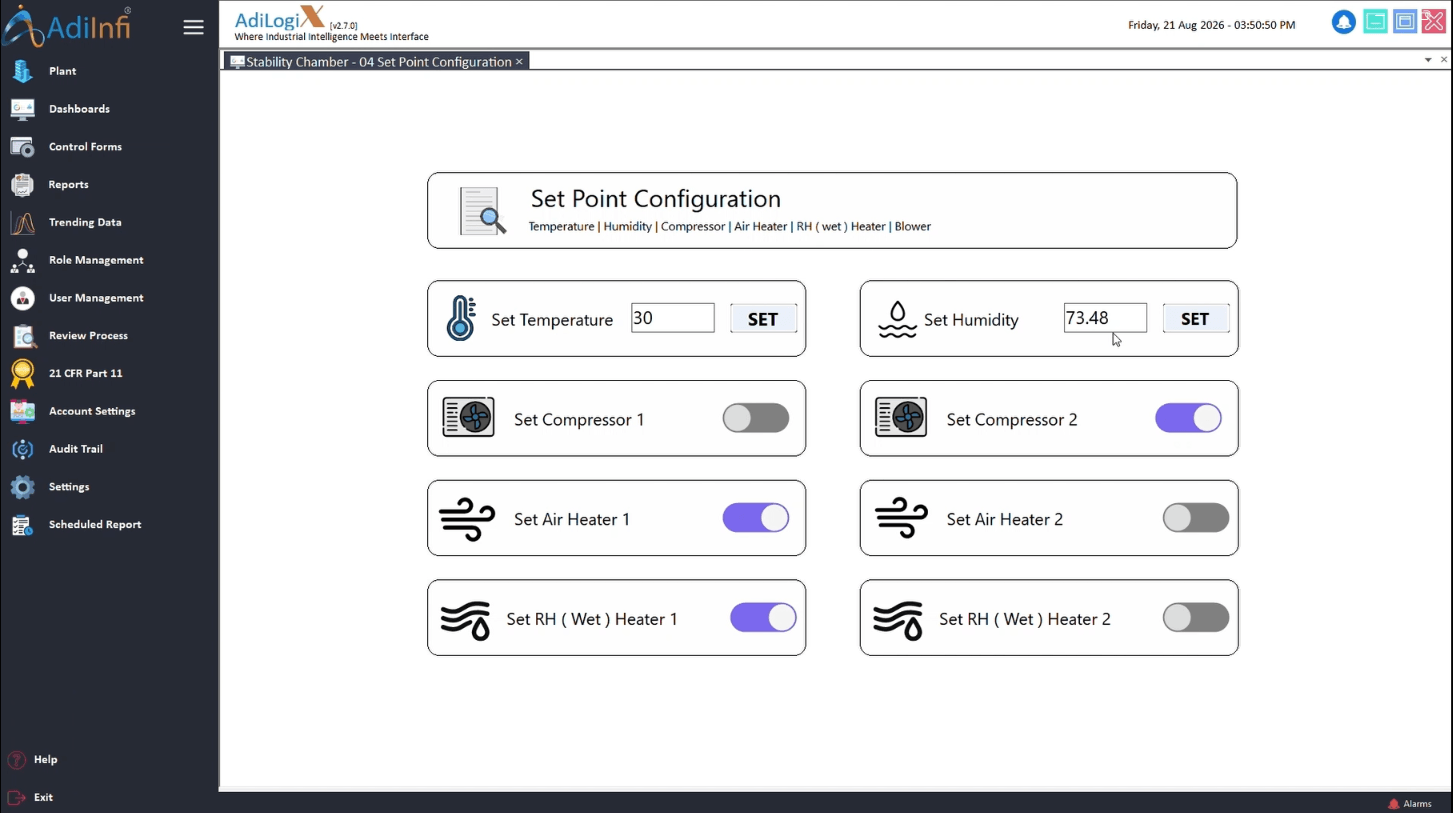Image resolution: width=1453 pixels, height=813 pixels.
Task: Open Audit Trail icon in sidebar
Action: point(22,449)
